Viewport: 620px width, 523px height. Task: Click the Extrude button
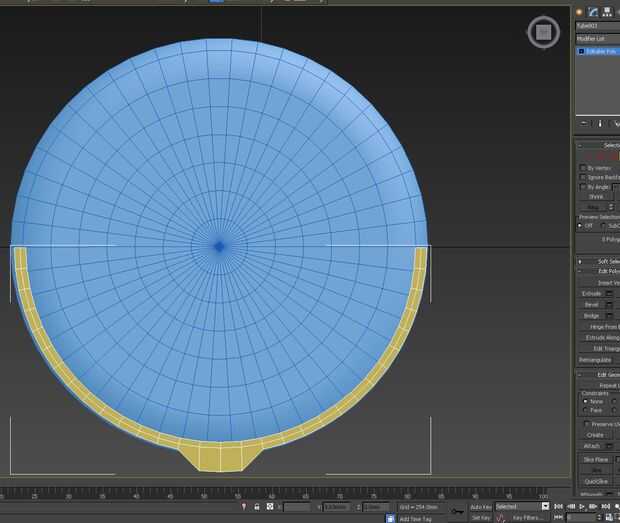pyautogui.click(x=592, y=294)
